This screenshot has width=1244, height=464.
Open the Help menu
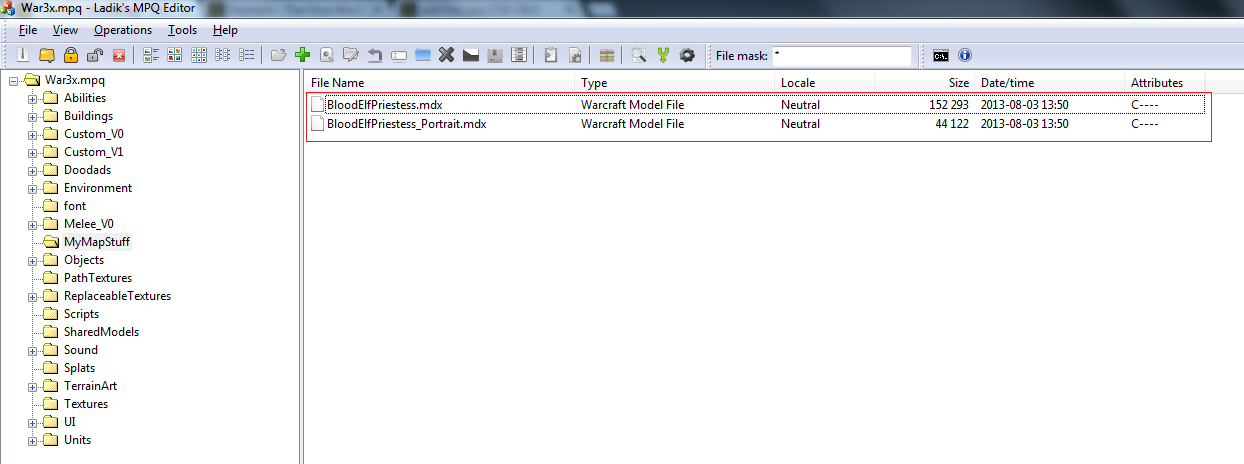(x=225, y=30)
